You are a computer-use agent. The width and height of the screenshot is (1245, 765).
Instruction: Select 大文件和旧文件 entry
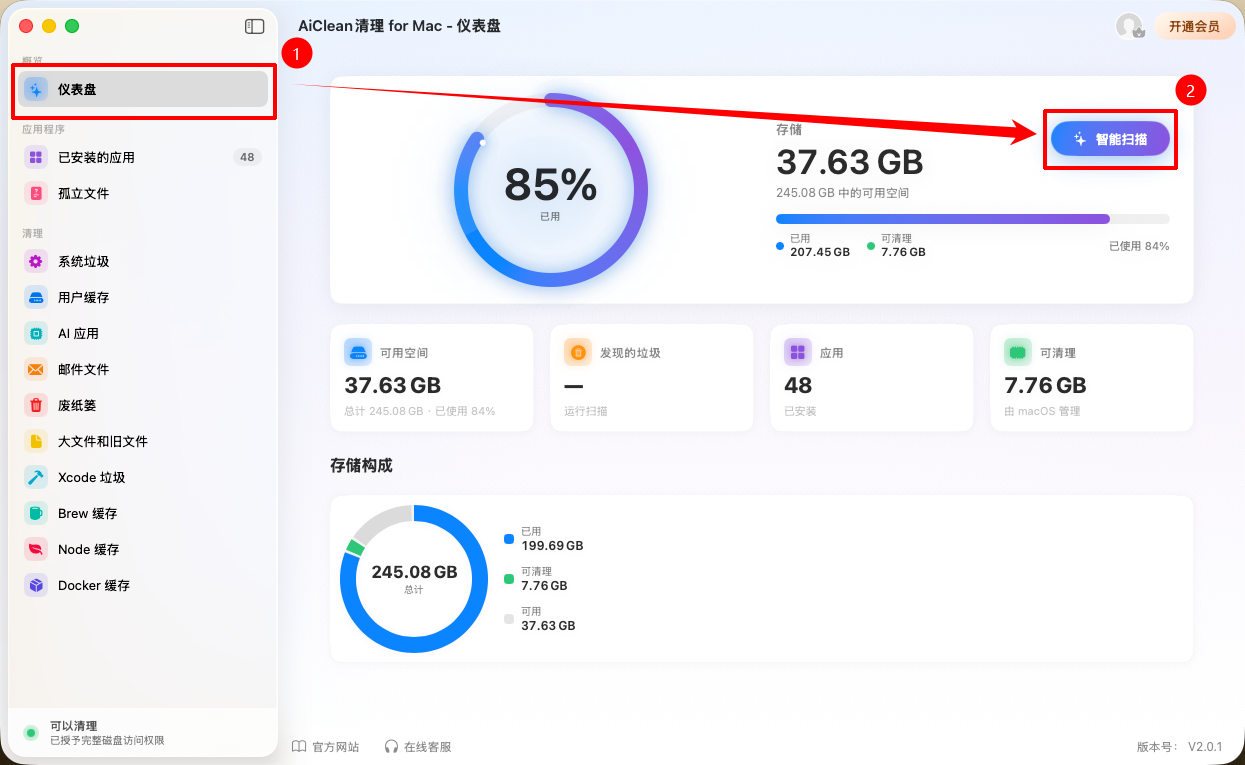(x=143, y=441)
